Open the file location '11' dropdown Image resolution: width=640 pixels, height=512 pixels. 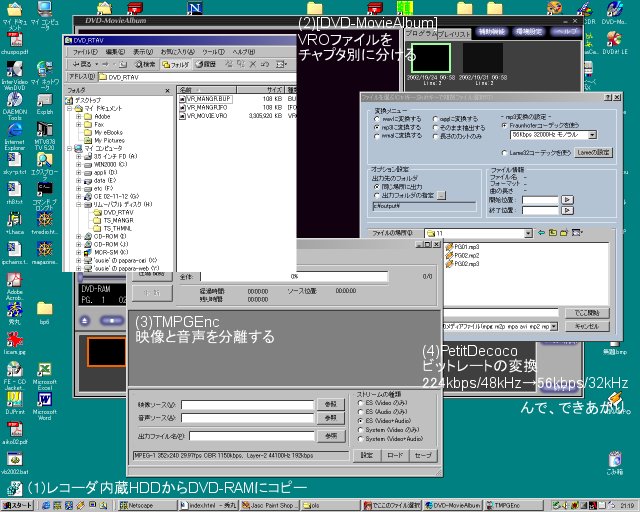pos(528,233)
